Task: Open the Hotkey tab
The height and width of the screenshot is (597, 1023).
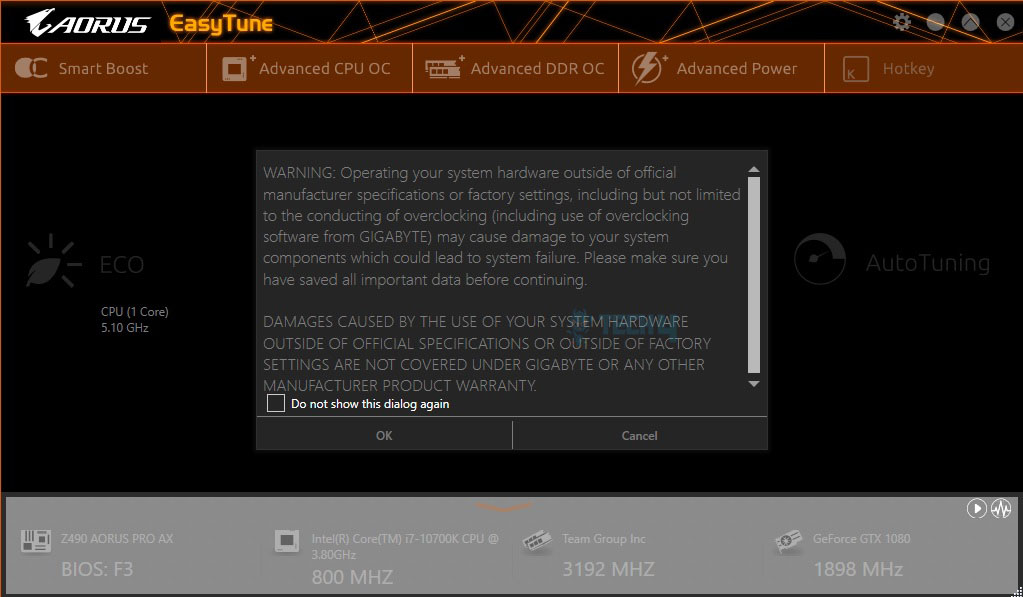Action: (x=923, y=68)
